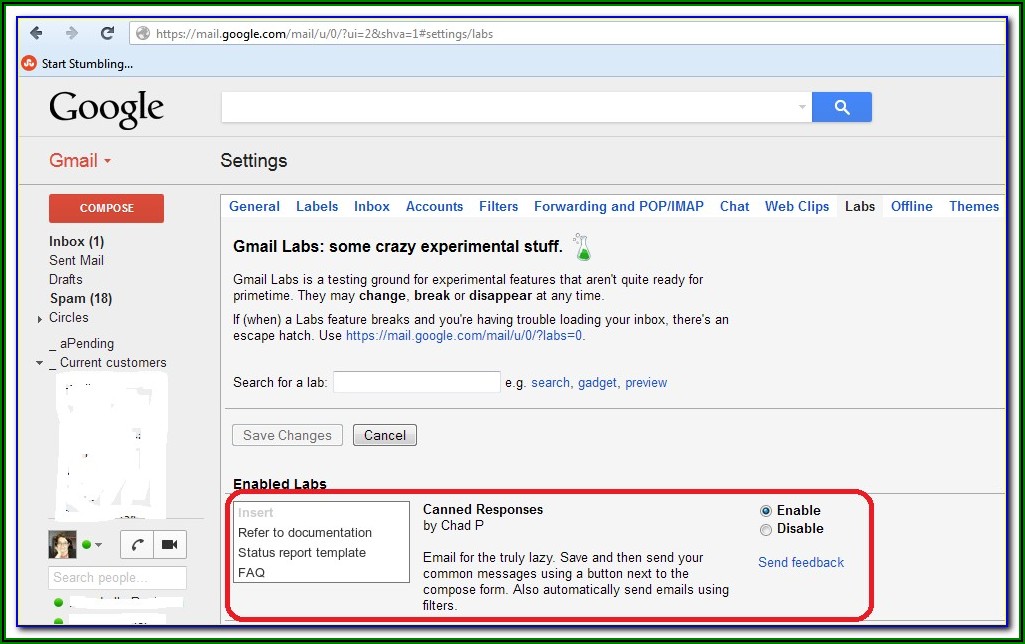
Task: Open the StumbleUpon bookmark icon
Action: click(x=29, y=63)
